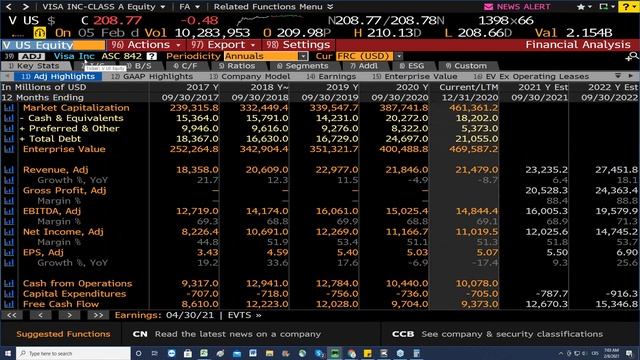640x360 pixels.
Task: Click the Windows Type here to search box
Action: (x=73, y=353)
